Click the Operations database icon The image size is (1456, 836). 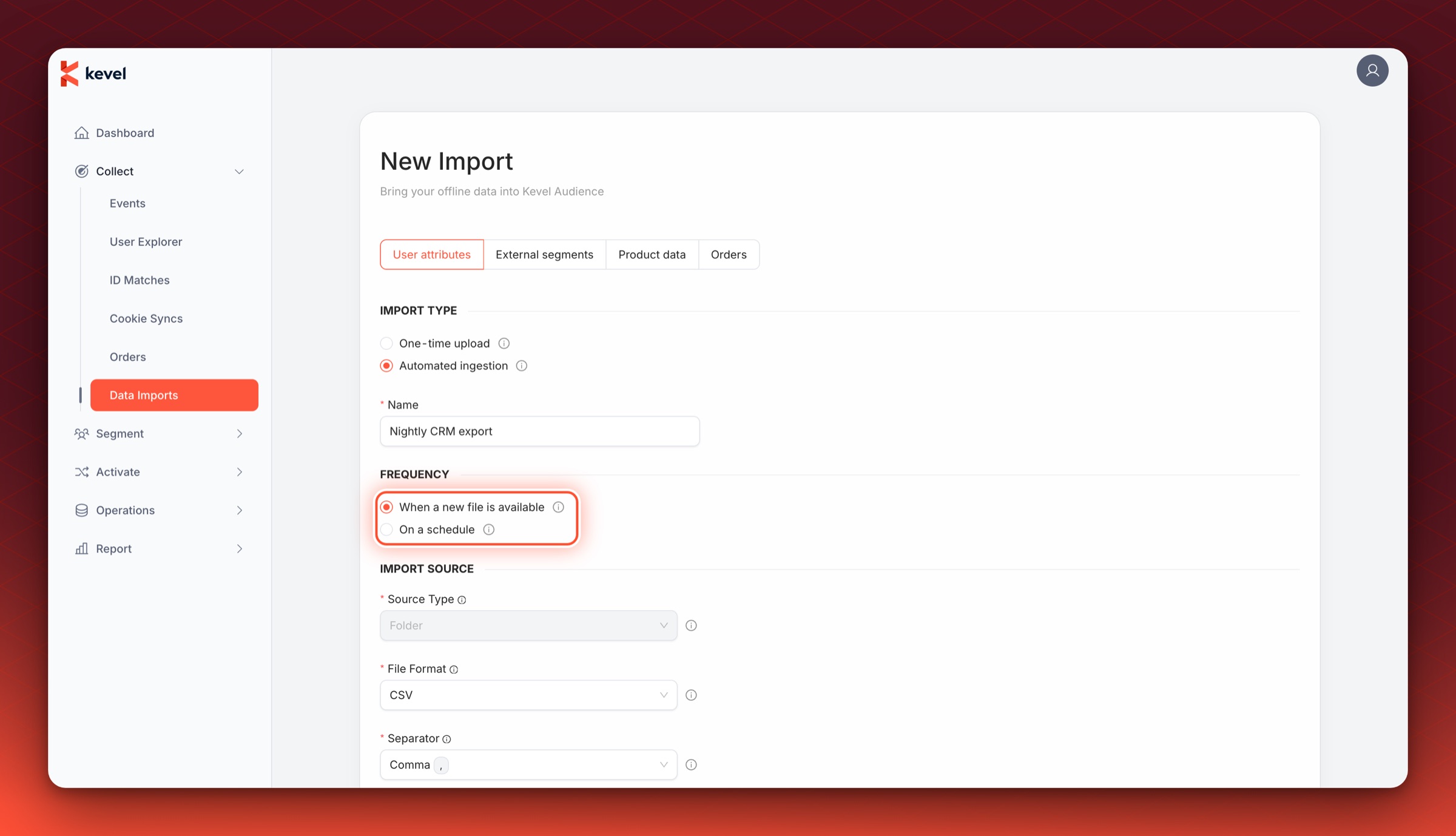(81, 510)
